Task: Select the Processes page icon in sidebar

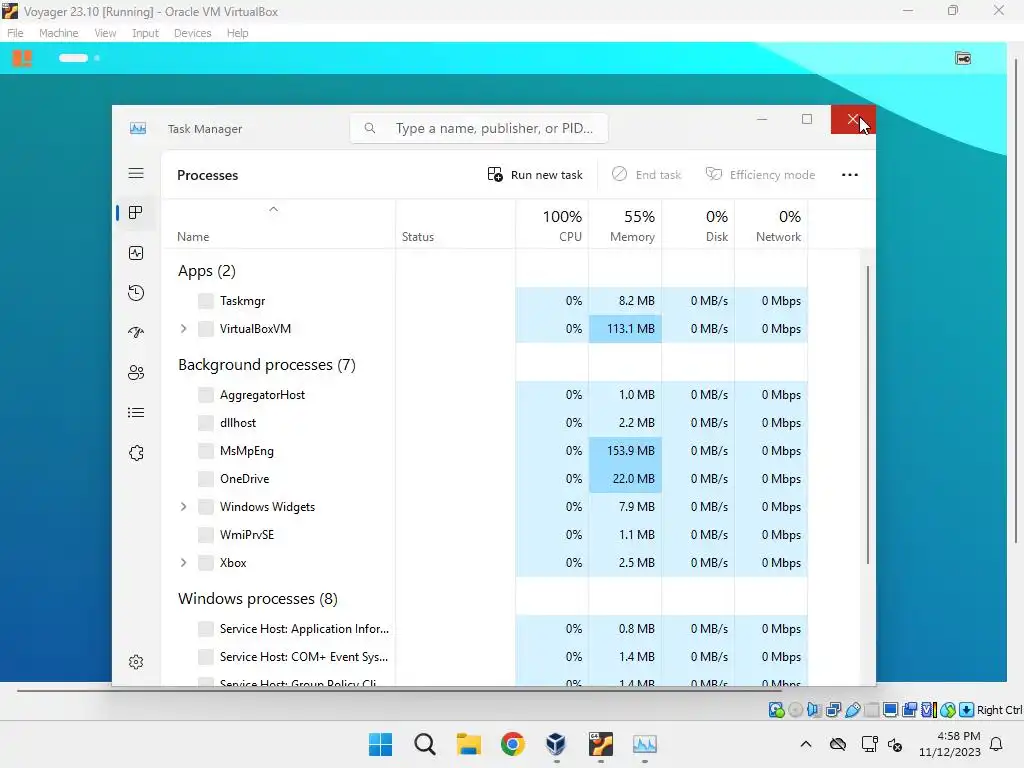Action: [136, 213]
